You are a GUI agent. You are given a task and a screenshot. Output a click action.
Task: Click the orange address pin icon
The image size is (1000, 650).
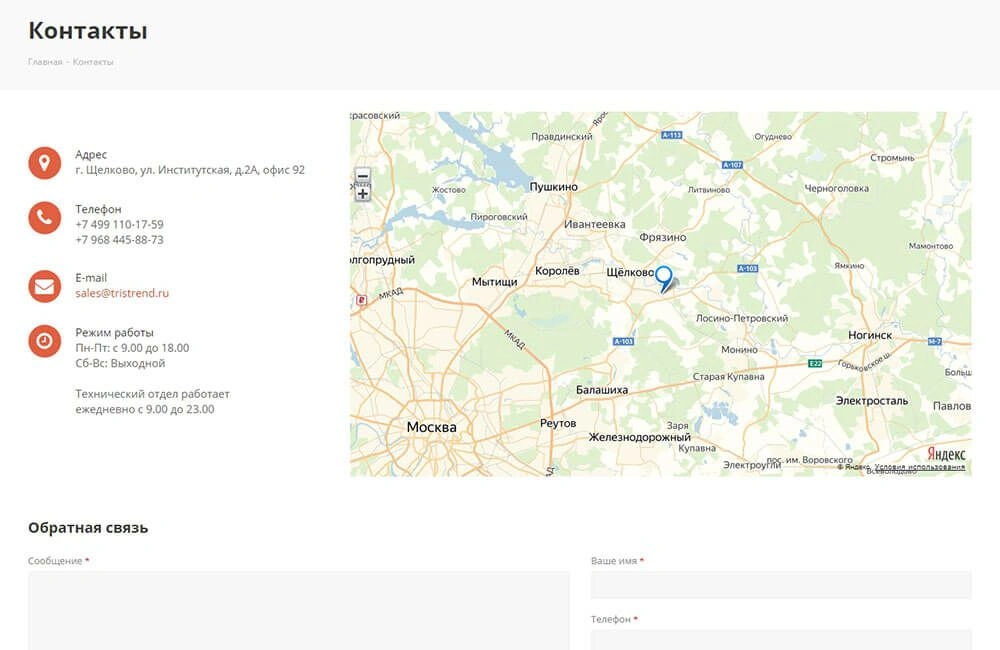(44, 162)
